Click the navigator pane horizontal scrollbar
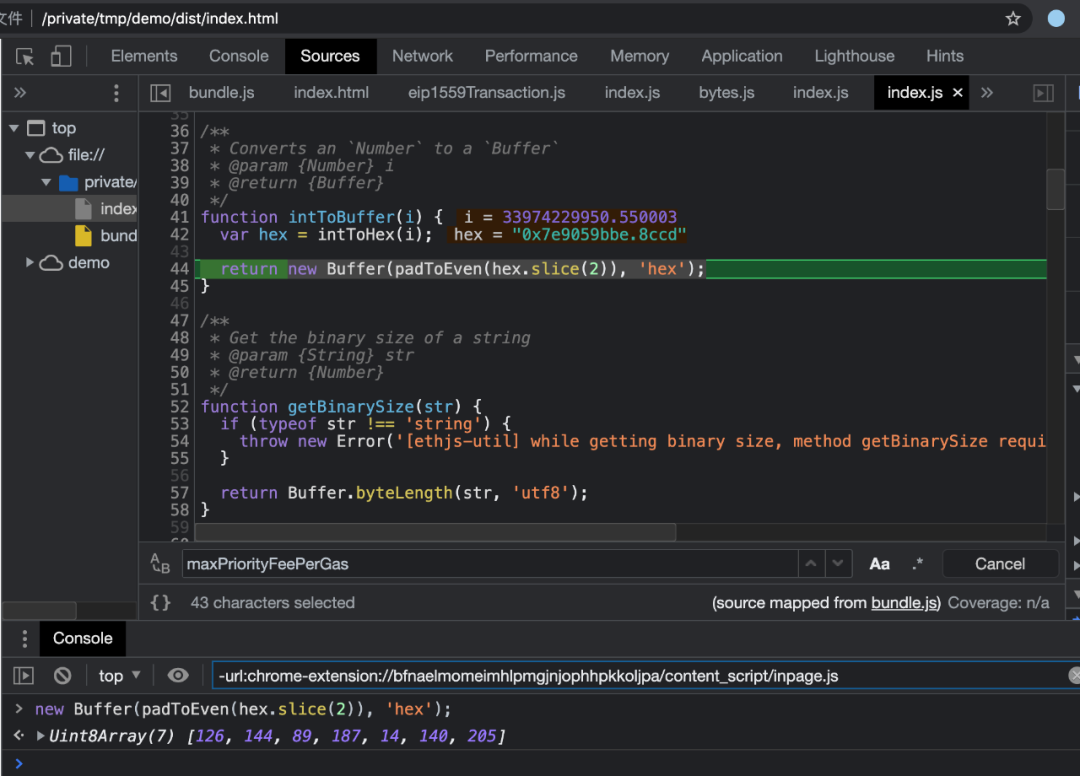Screen dimensions: 1080x776 point(39,611)
